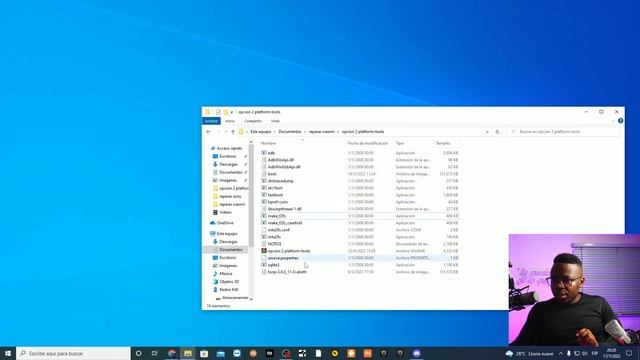The height and width of the screenshot is (360, 640).
Task: Select the libwinpthread-1.dll file
Action: click(x=284, y=209)
